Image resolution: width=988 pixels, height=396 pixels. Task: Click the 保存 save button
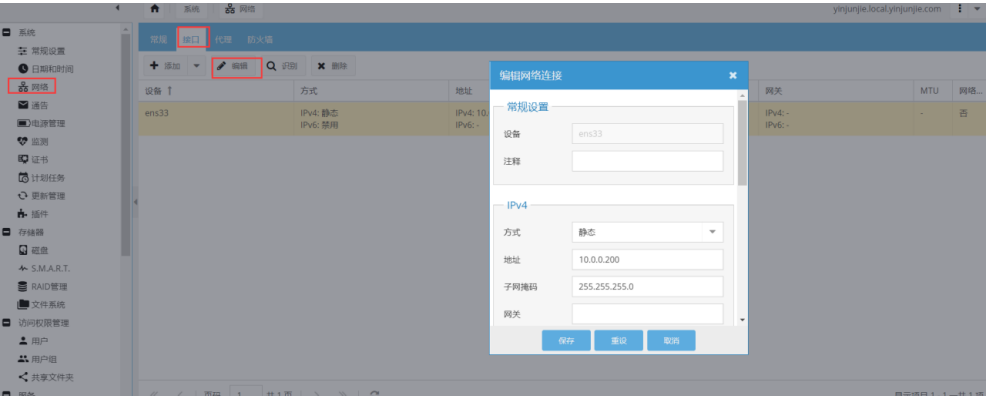tap(566, 340)
